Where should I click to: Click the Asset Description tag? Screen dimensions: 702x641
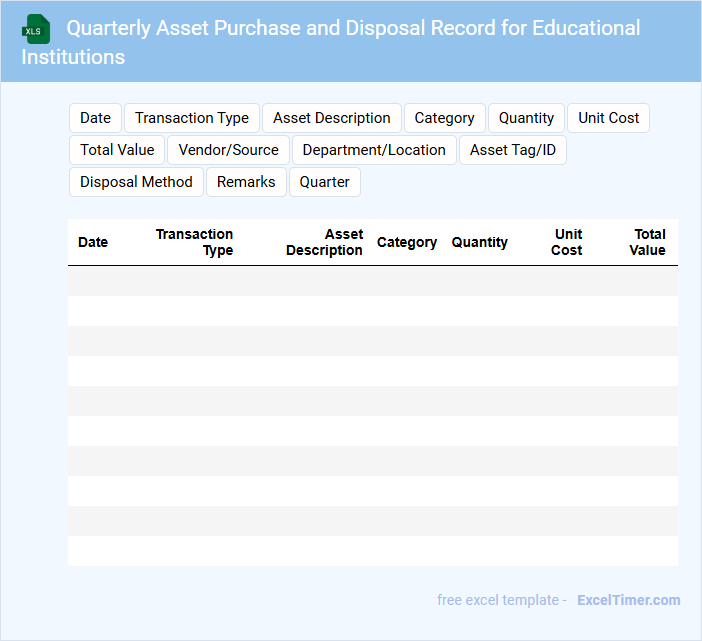point(332,118)
